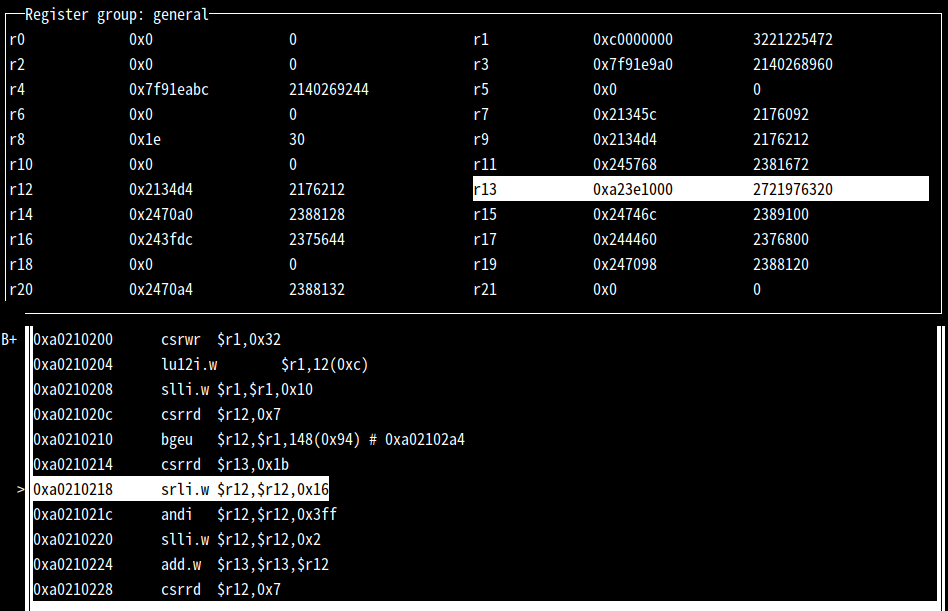948x611 pixels.
Task: Click the Register group: general title
Action: [117, 15]
